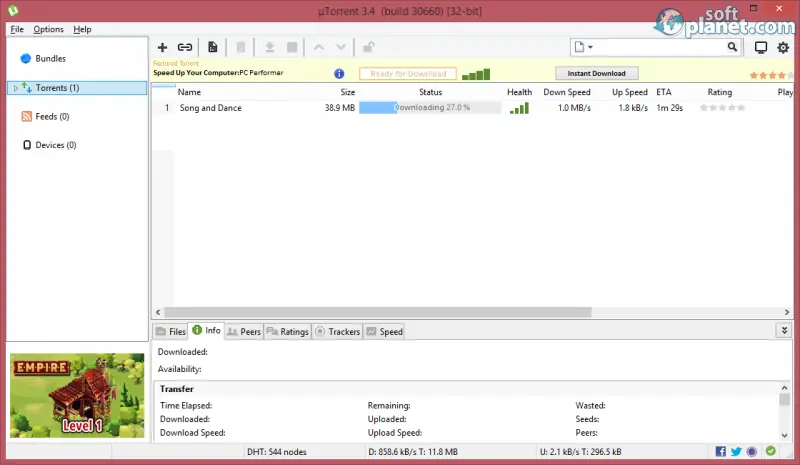Click the Stop torrent square icon

point(292,47)
